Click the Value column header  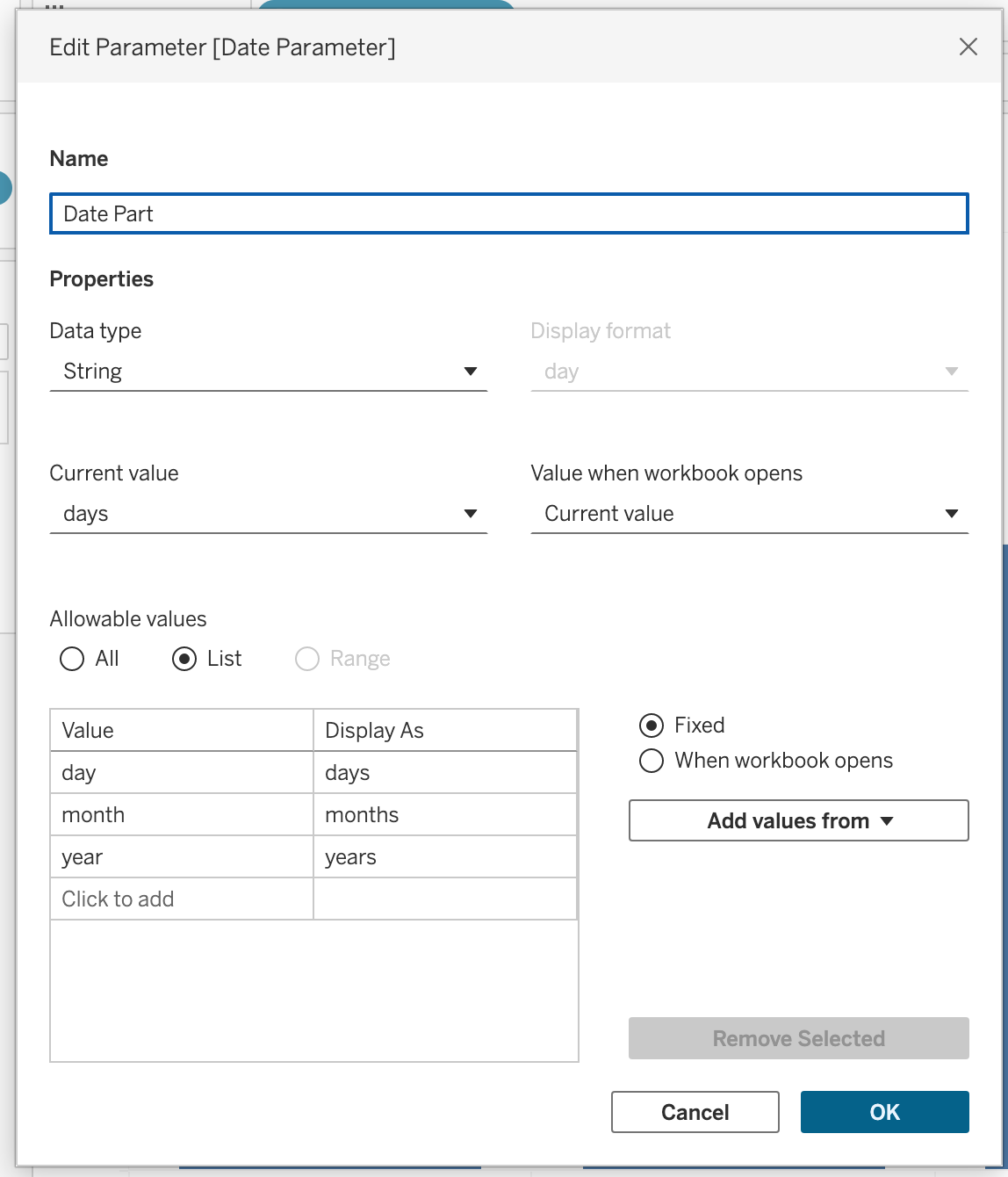tap(182, 731)
